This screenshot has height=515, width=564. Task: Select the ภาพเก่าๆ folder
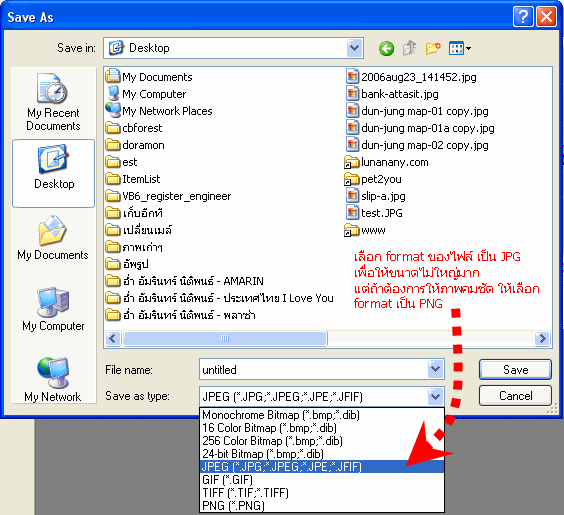click(x=135, y=247)
